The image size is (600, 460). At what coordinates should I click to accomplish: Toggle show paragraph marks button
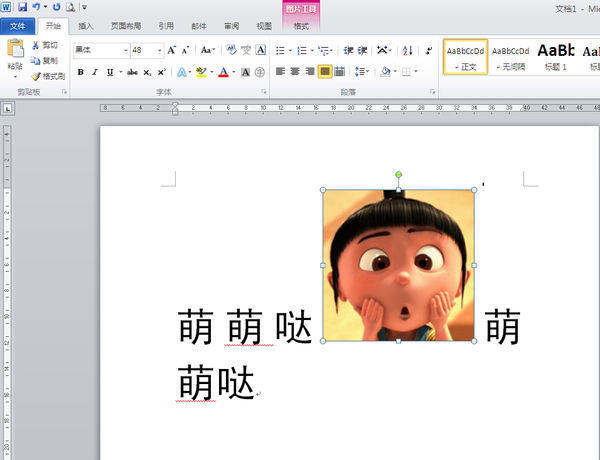[x=429, y=50]
